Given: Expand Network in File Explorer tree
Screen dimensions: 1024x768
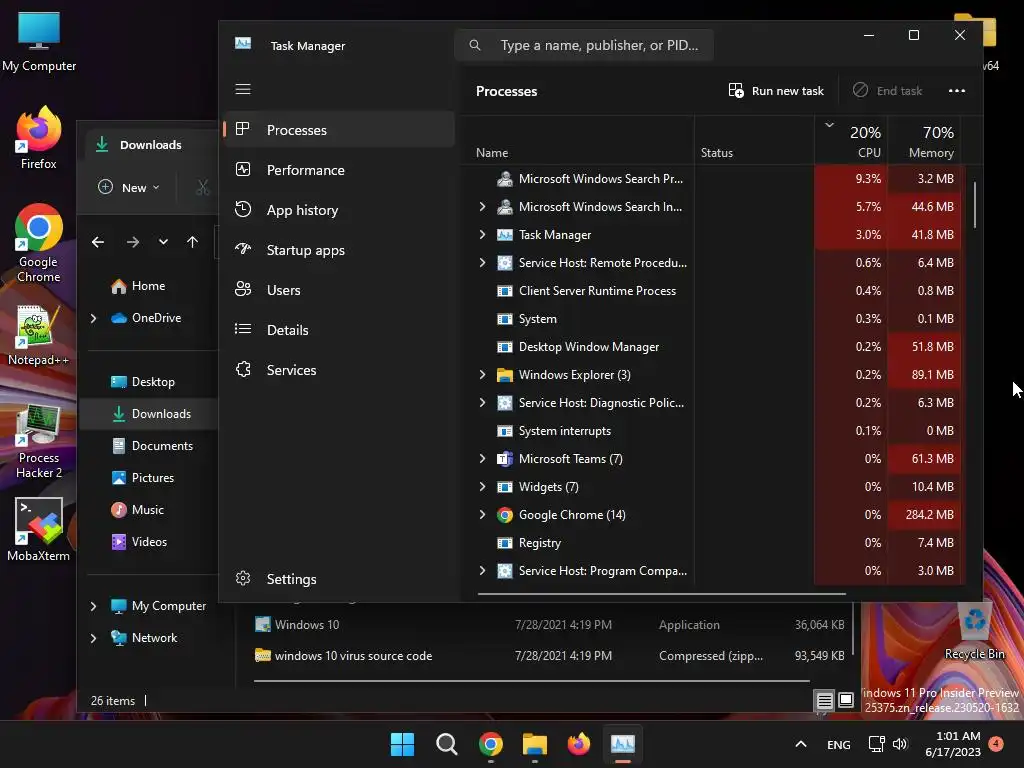Looking at the screenshot, I should pos(93,638).
